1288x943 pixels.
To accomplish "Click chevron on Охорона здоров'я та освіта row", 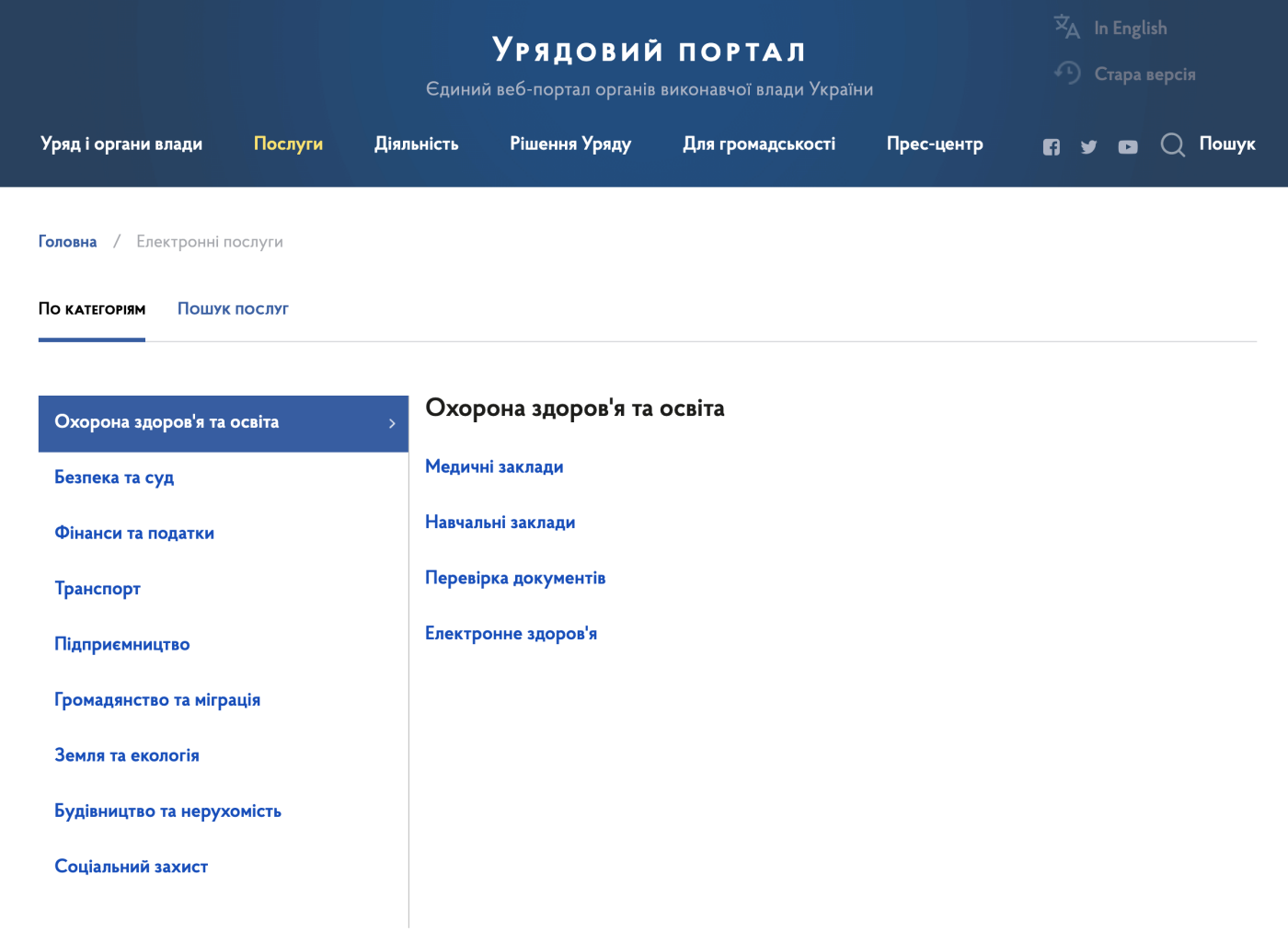I will point(392,423).
